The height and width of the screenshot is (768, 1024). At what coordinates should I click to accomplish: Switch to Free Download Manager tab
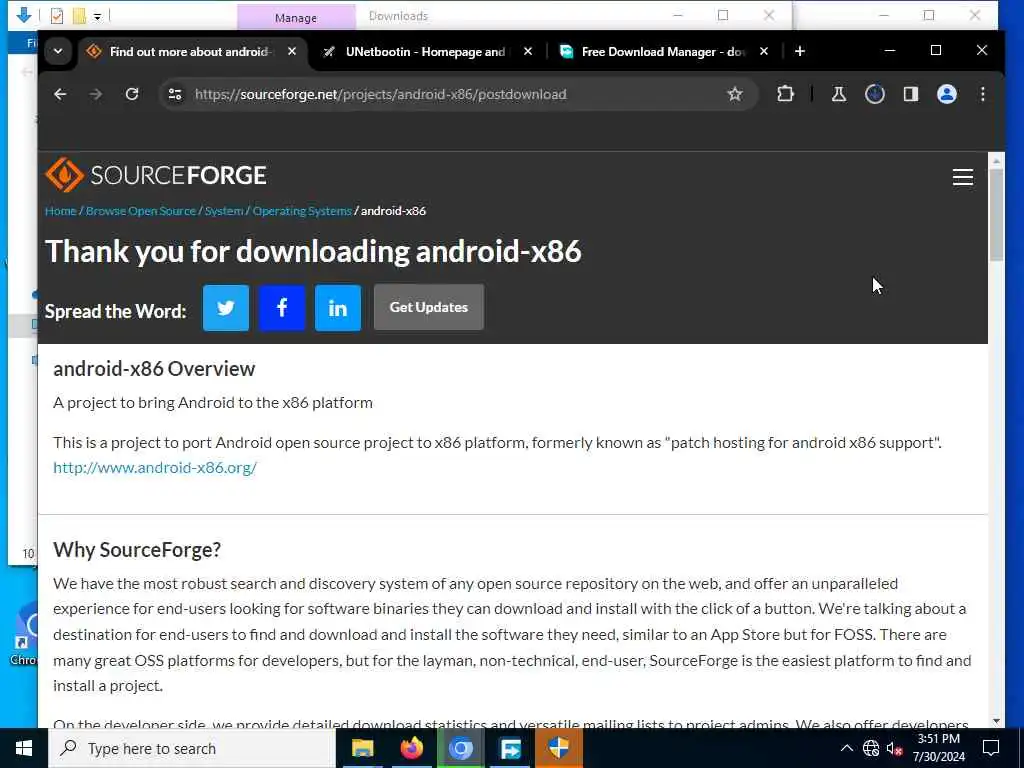tap(662, 52)
